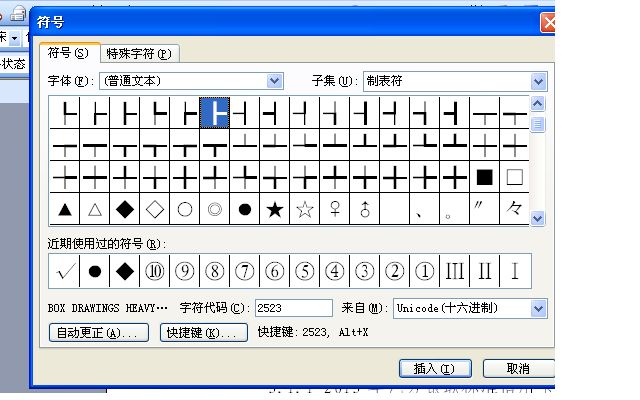This screenshot has width=640, height=400.
Task: Click the 快捷键(K) button
Action: coord(203,333)
